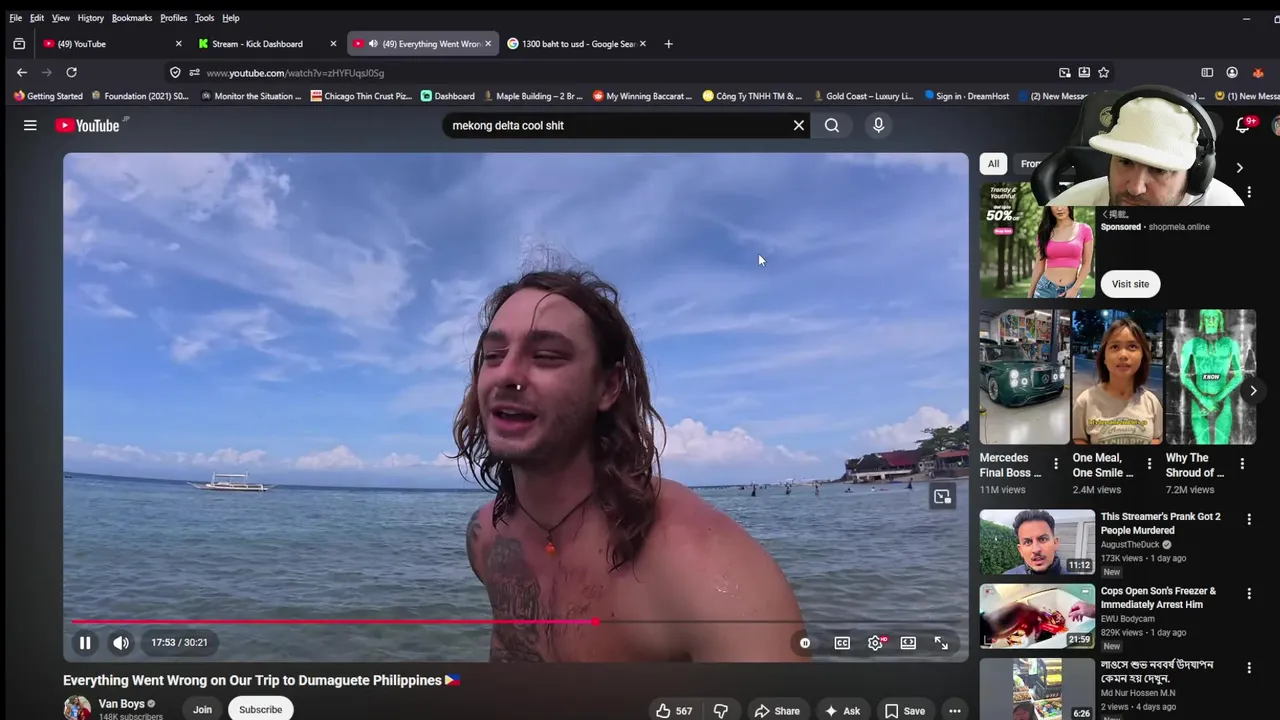Enter full screen mode
The width and height of the screenshot is (1280, 720).
[x=941, y=643]
